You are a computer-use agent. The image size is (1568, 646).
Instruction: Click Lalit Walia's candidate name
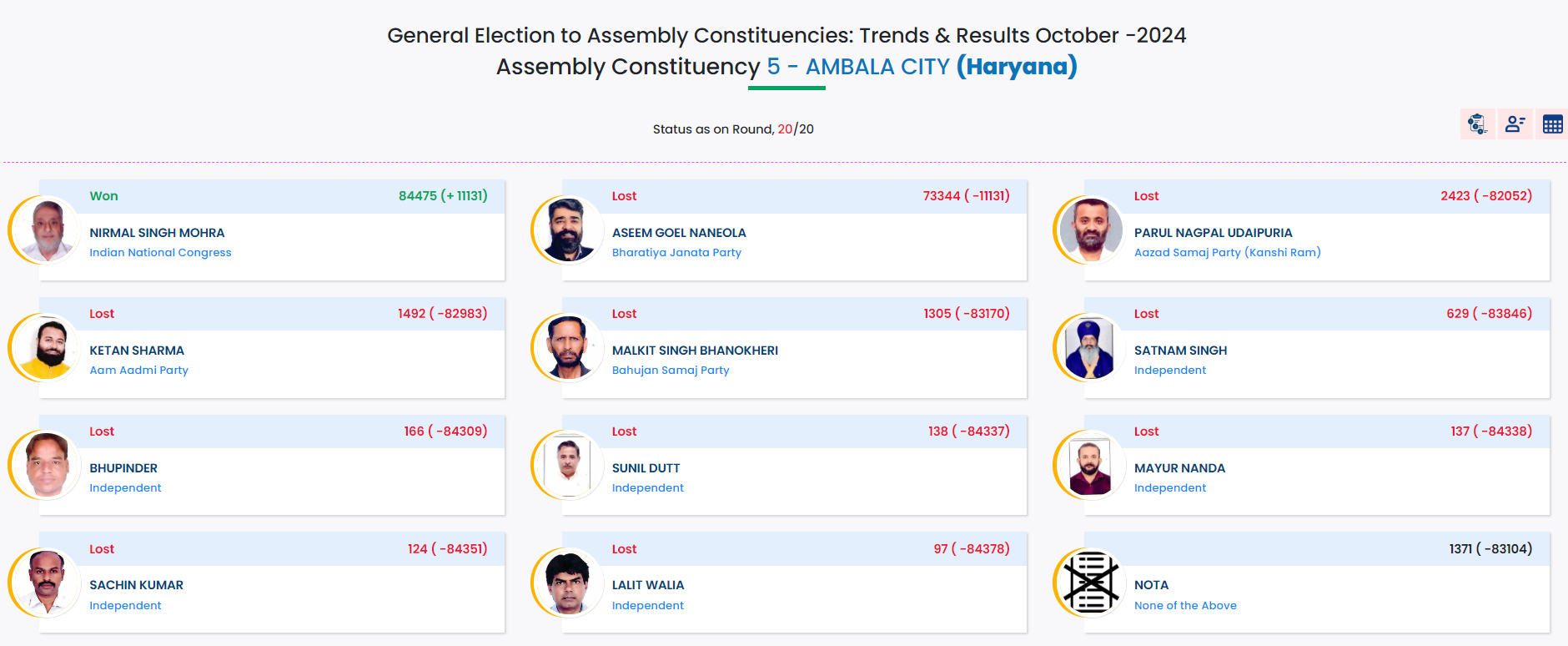coord(648,585)
